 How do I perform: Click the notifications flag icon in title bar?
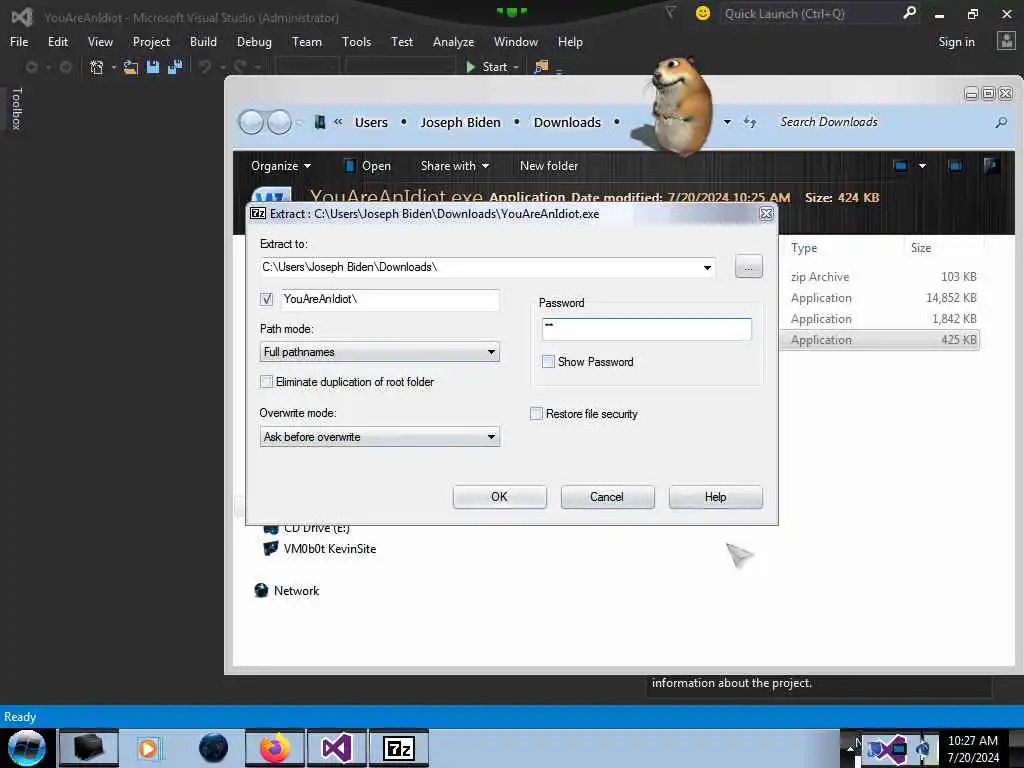coord(670,13)
